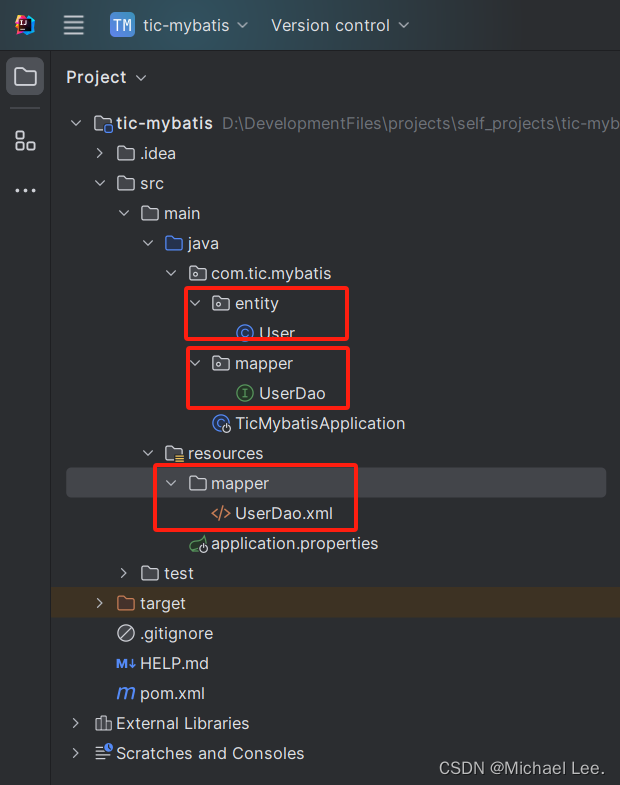This screenshot has width=620, height=785.
Task: Collapse the resources folder
Action: pos(148,454)
